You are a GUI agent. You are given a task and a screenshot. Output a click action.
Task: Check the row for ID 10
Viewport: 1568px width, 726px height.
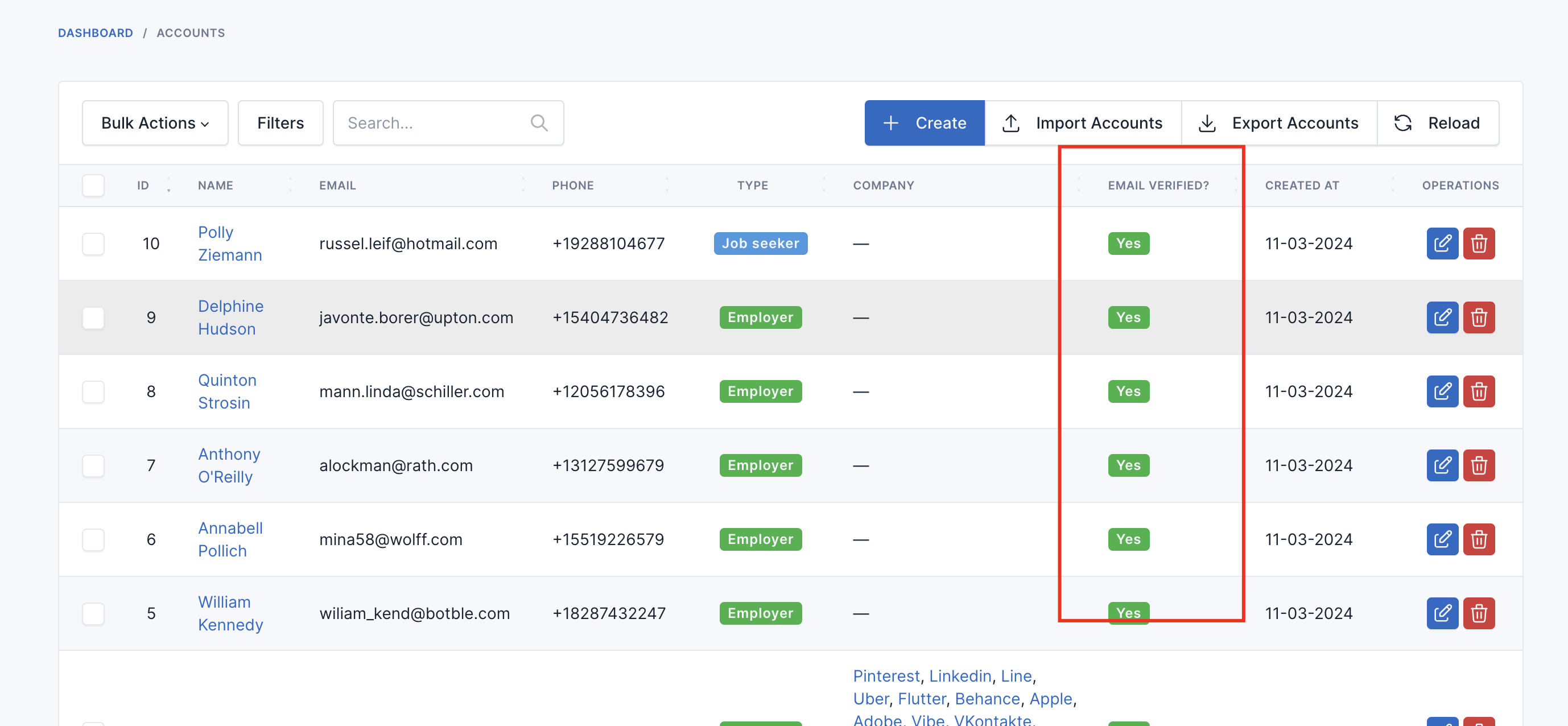(93, 244)
